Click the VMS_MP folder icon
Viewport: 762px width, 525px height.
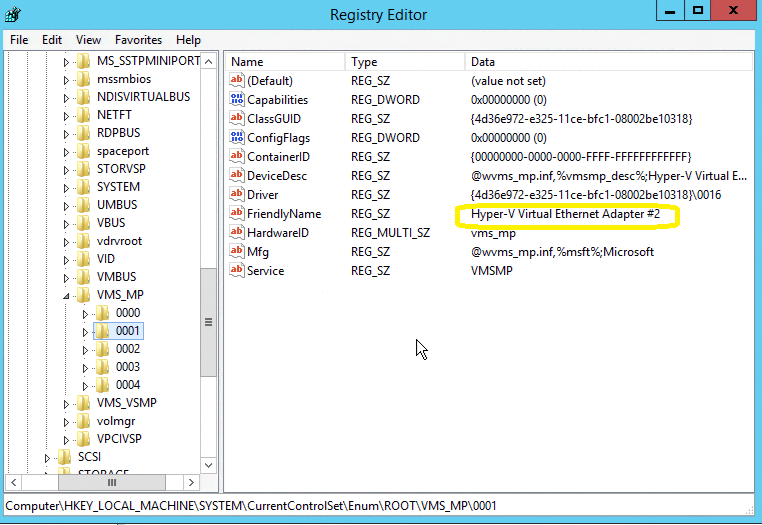coord(83,295)
